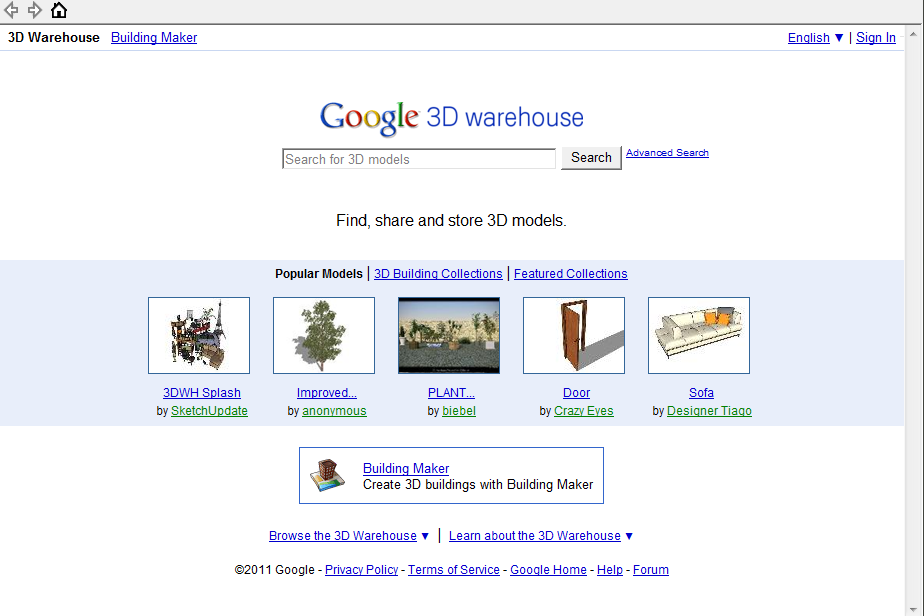This screenshot has width=924, height=616.
Task: Click the scrollbar down arrow
Action: pyautogui.click(x=913, y=610)
